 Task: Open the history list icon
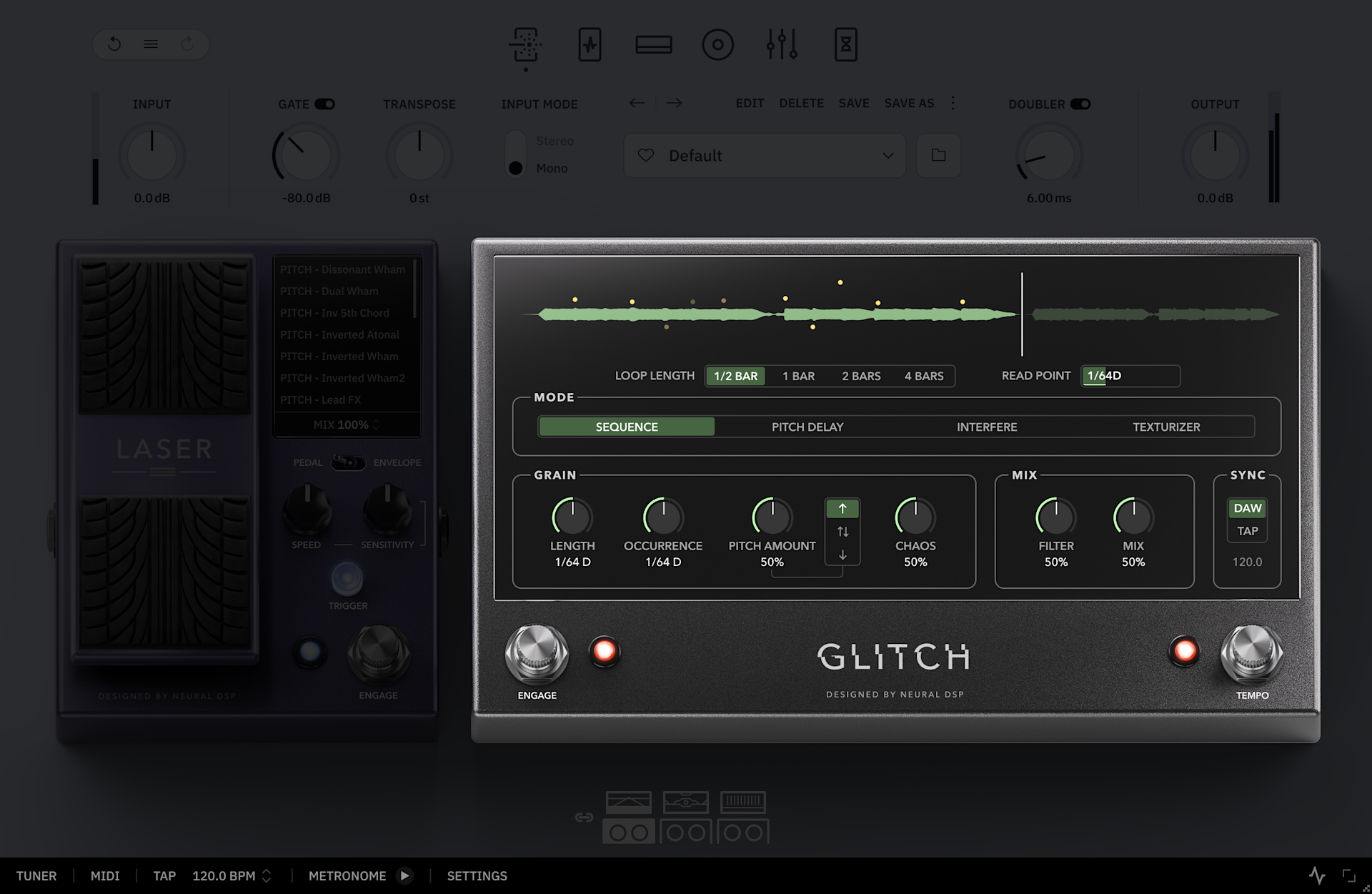coord(151,44)
